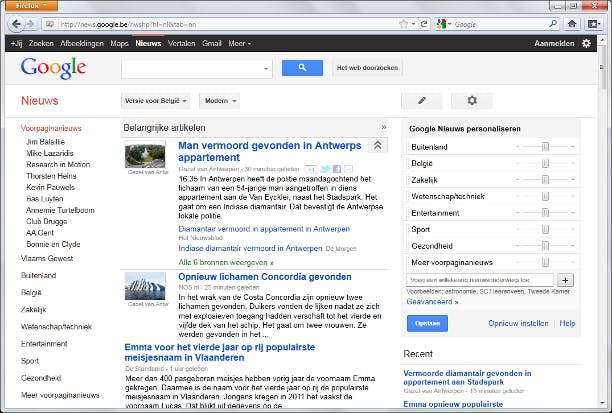This screenshot has height=413, width=612.
Task: Click the add-topic text field
Action: click(x=480, y=280)
